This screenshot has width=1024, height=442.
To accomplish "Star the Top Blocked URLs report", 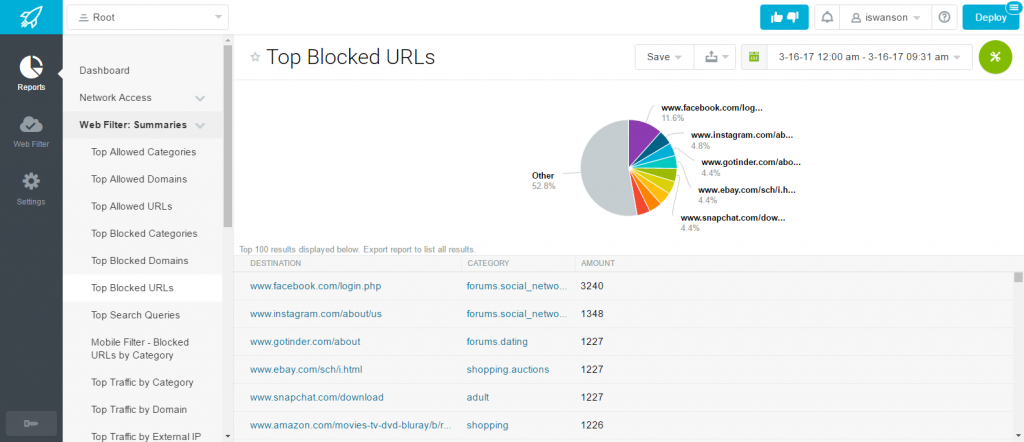I will pos(255,57).
